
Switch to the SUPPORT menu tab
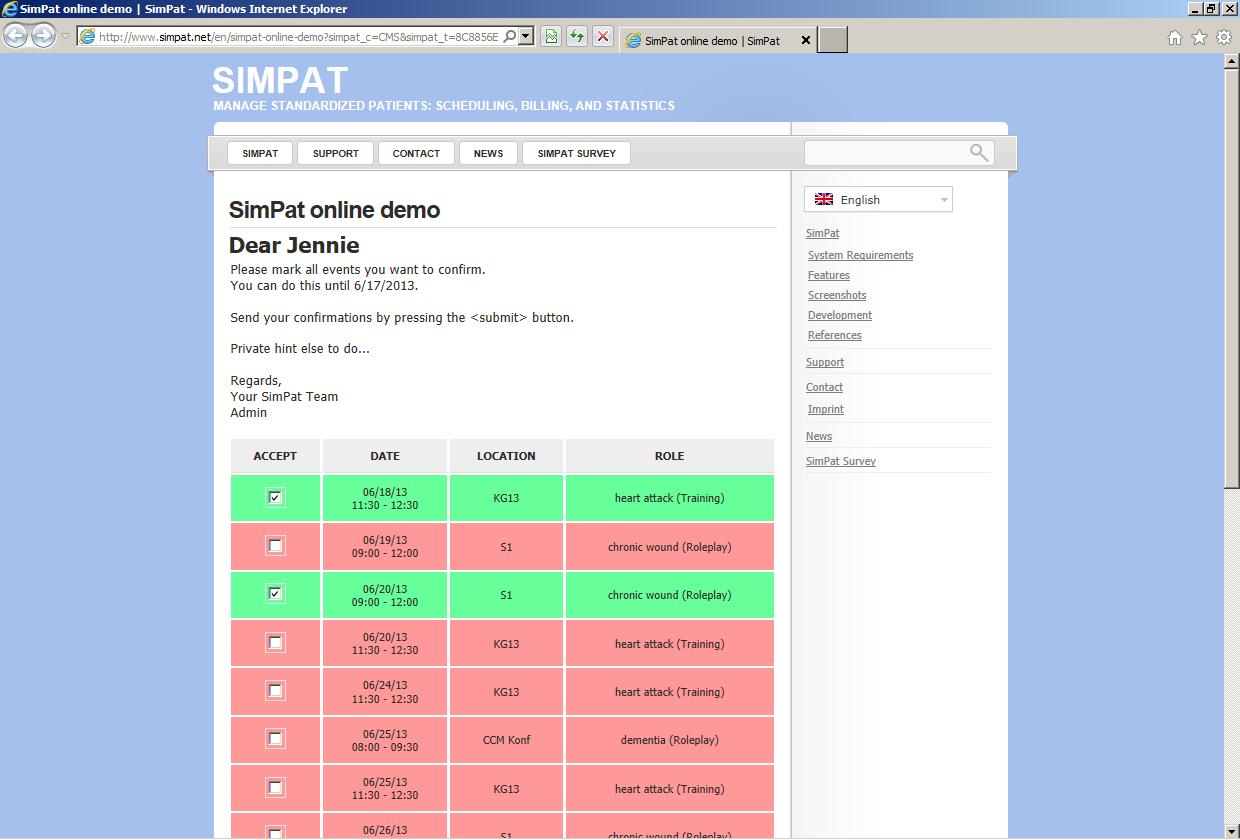pyautogui.click(x=335, y=153)
